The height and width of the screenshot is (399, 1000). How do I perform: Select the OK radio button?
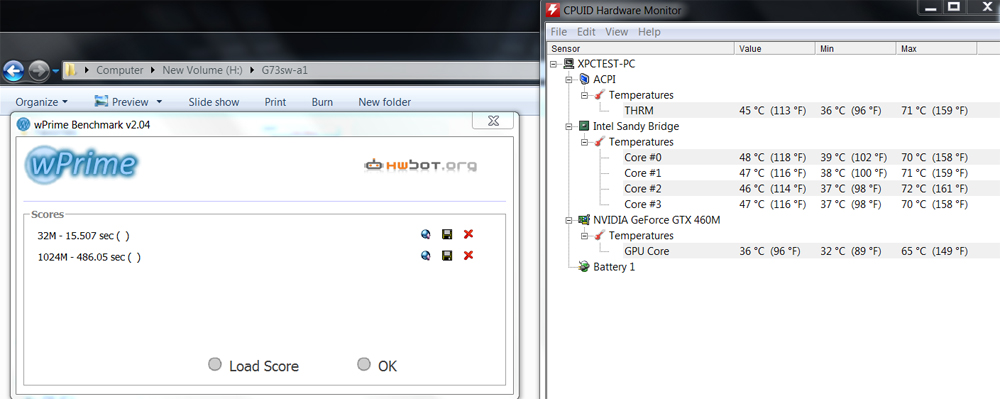click(364, 365)
